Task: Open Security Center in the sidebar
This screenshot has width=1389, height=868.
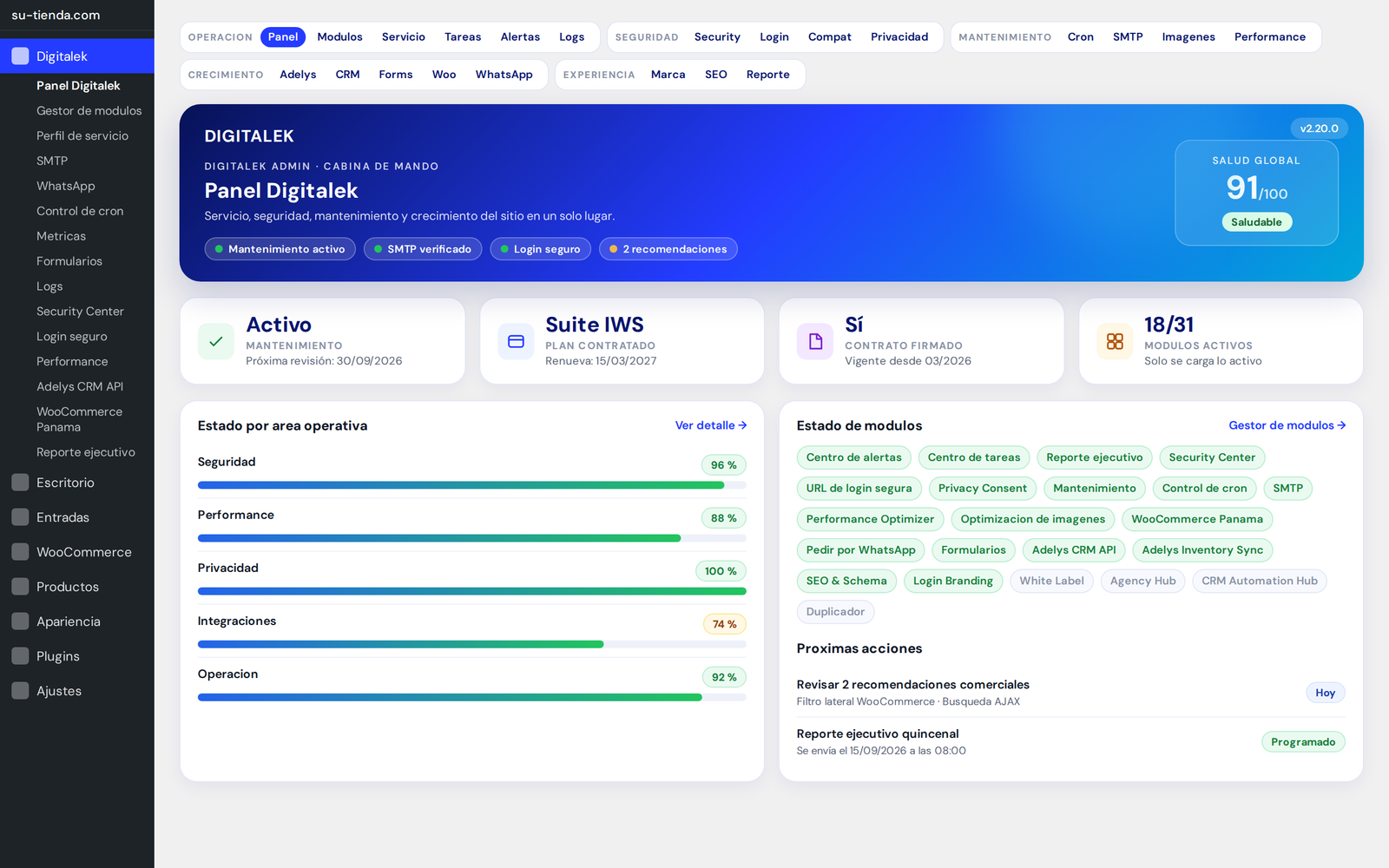Action: pos(80,312)
